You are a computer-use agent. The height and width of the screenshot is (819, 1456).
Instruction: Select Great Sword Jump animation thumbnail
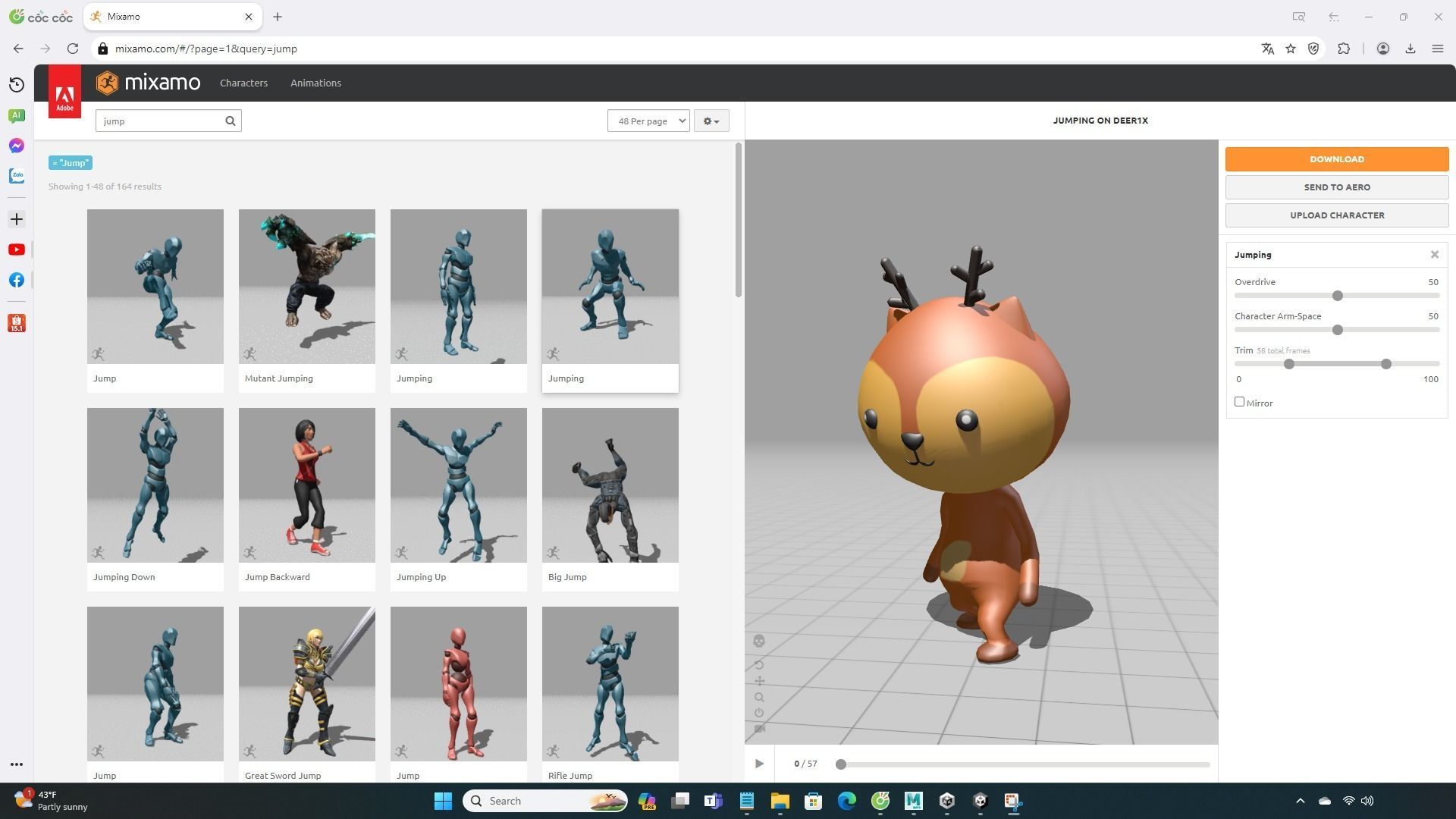tap(306, 684)
